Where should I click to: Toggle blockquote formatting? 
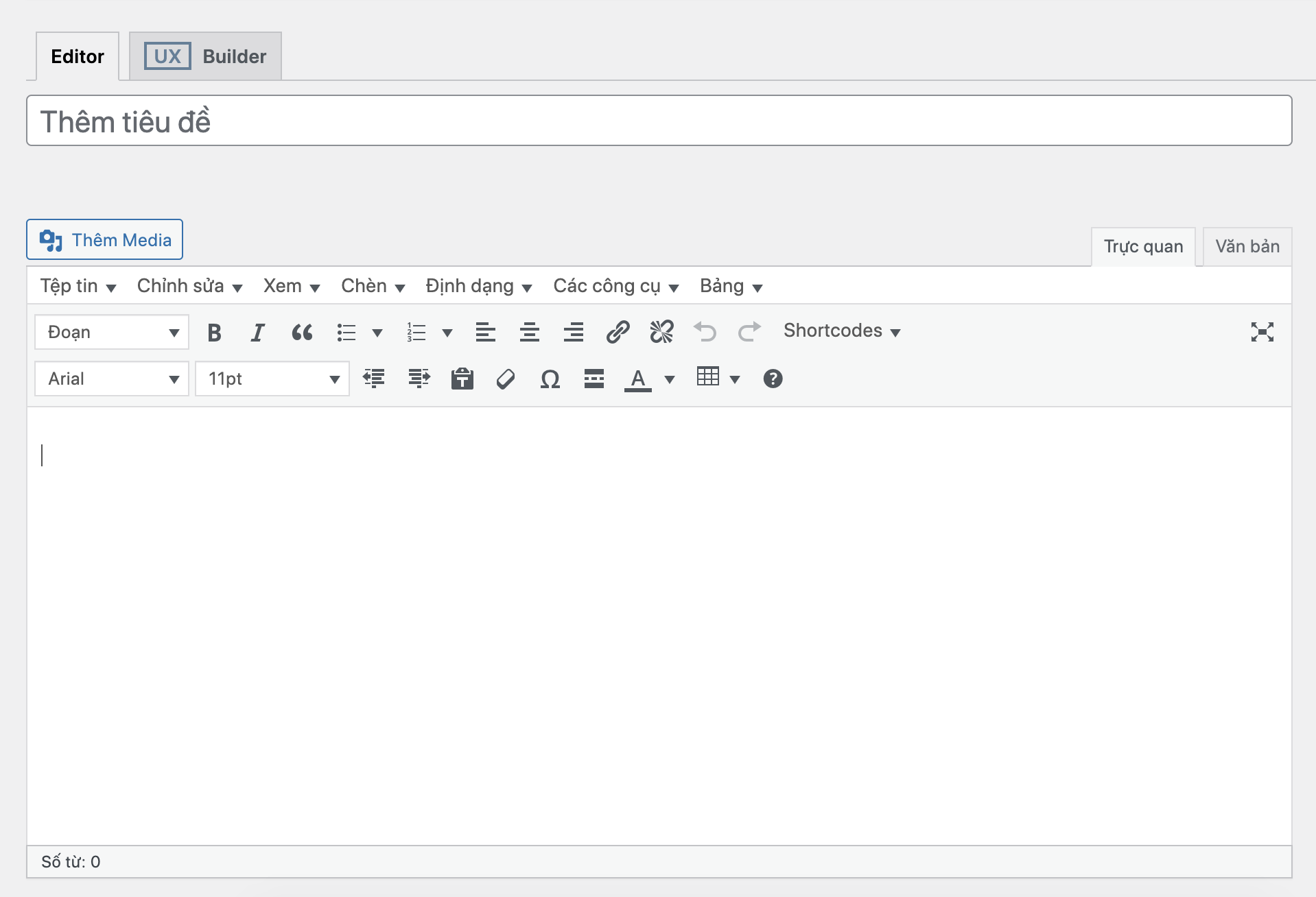pyautogui.click(x=302, y=333)
